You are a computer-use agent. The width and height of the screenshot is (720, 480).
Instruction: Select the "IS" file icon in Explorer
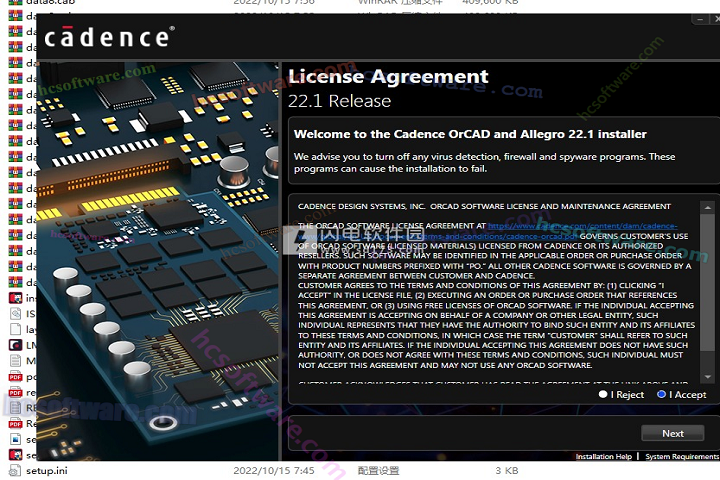(15, 314)
